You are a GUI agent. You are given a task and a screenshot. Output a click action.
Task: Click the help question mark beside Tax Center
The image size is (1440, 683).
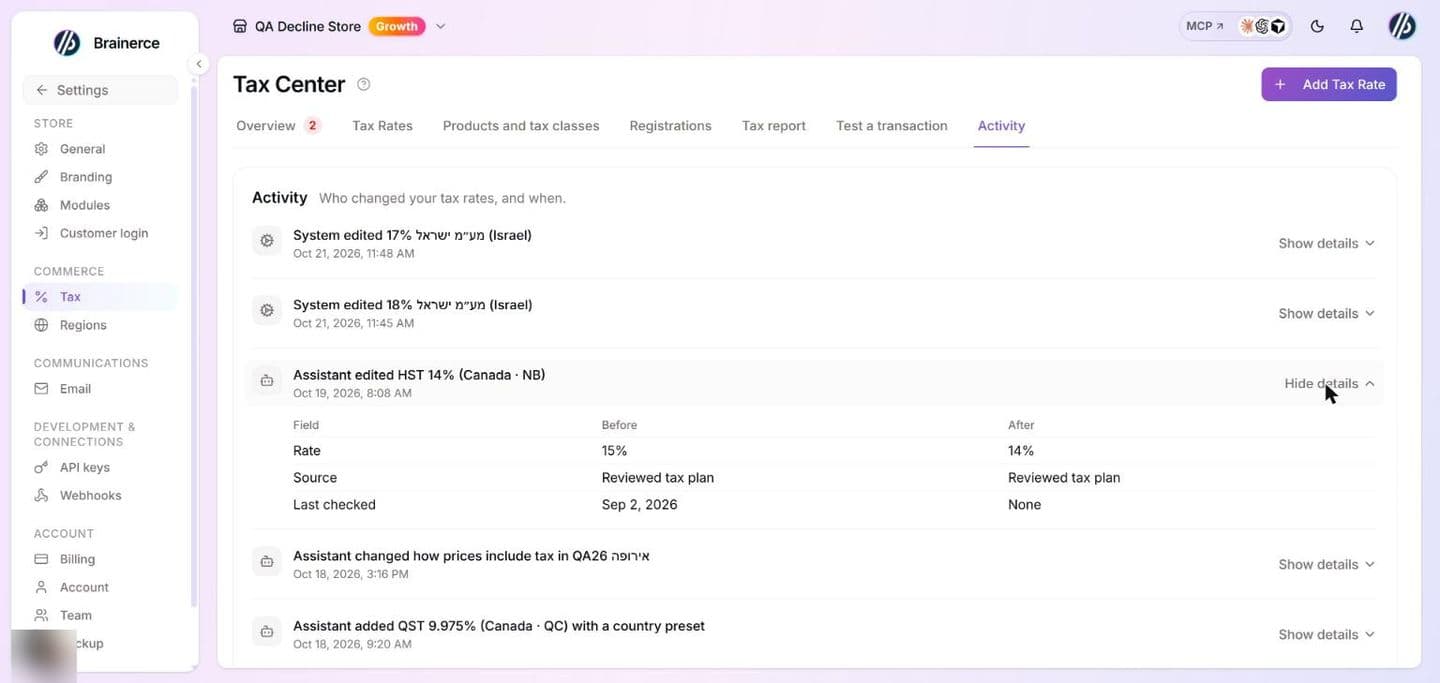(x=364, y=84)
